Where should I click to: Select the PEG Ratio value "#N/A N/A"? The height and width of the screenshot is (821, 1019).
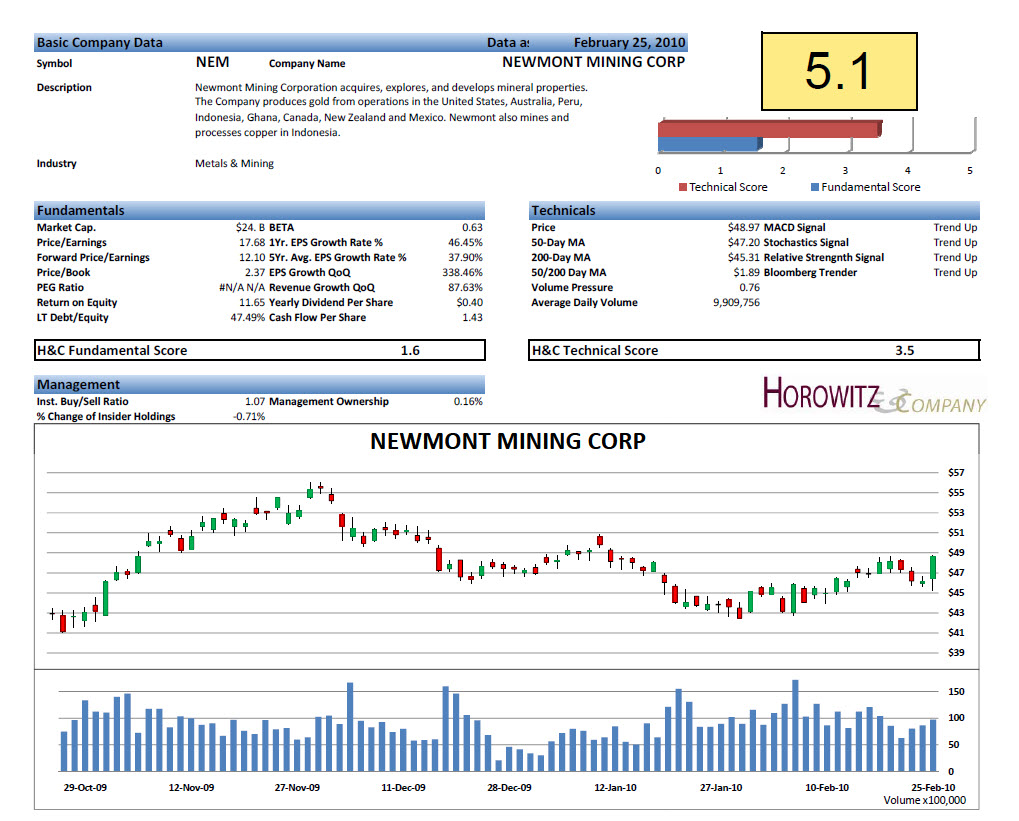(x=242, y=287)
